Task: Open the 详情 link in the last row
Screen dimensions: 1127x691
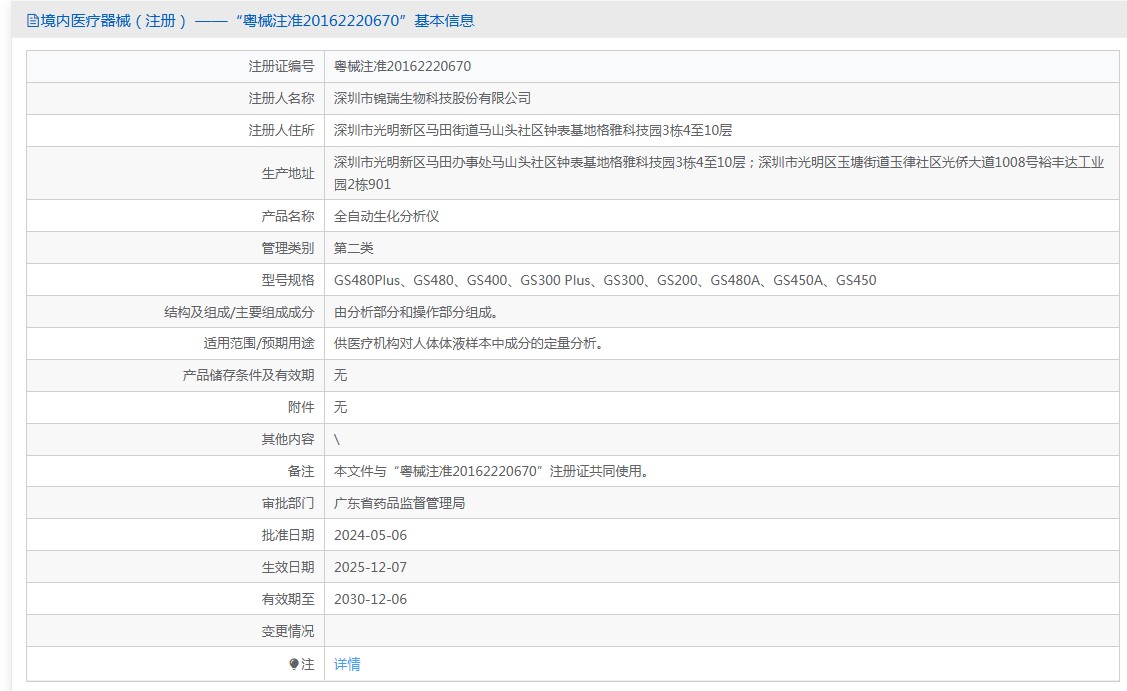Action: coord(347,664)
